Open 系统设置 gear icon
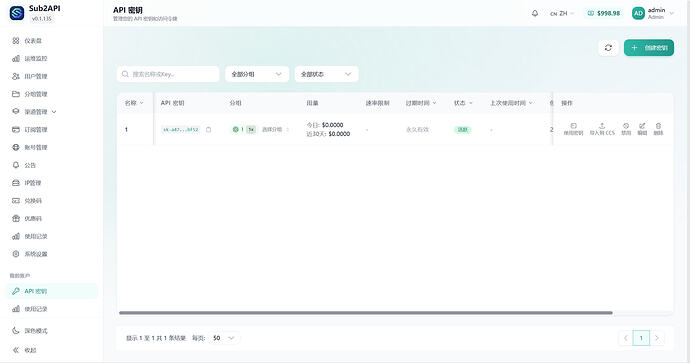This screenshot has width=690, height=363. pos(16,254)
